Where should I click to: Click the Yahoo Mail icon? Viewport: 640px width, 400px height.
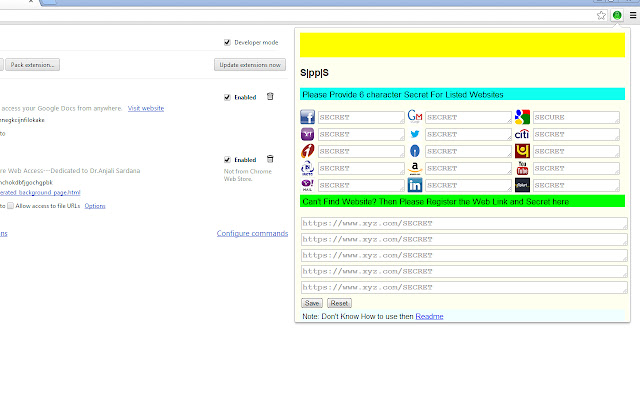point(307,185)
